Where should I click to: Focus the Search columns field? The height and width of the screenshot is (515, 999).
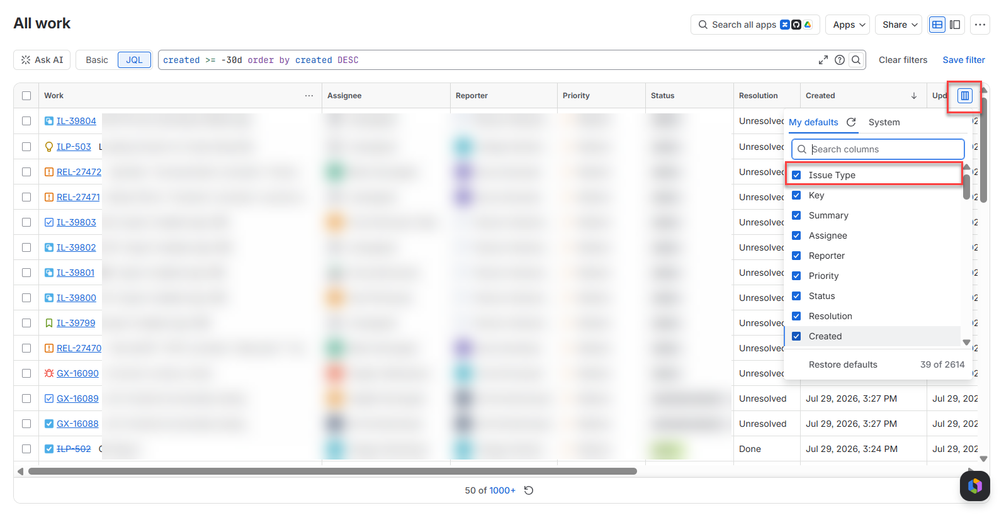tap(877, 149)
